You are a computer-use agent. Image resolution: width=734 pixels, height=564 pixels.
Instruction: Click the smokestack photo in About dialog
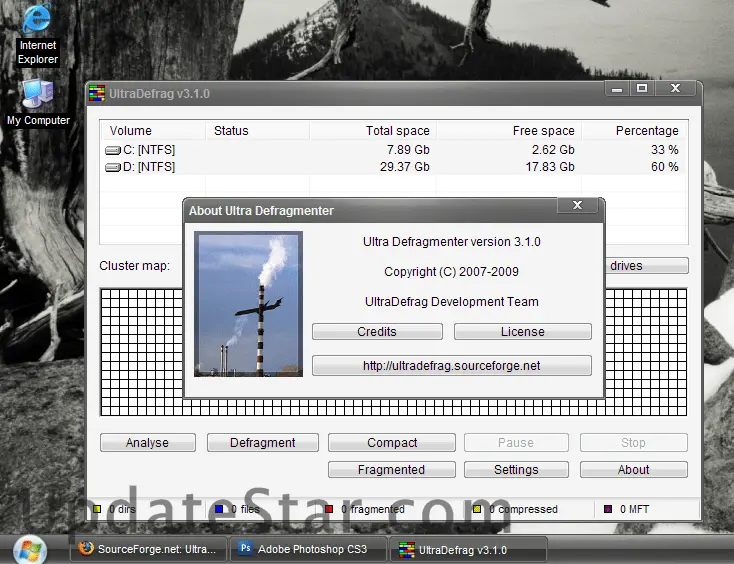249,304
